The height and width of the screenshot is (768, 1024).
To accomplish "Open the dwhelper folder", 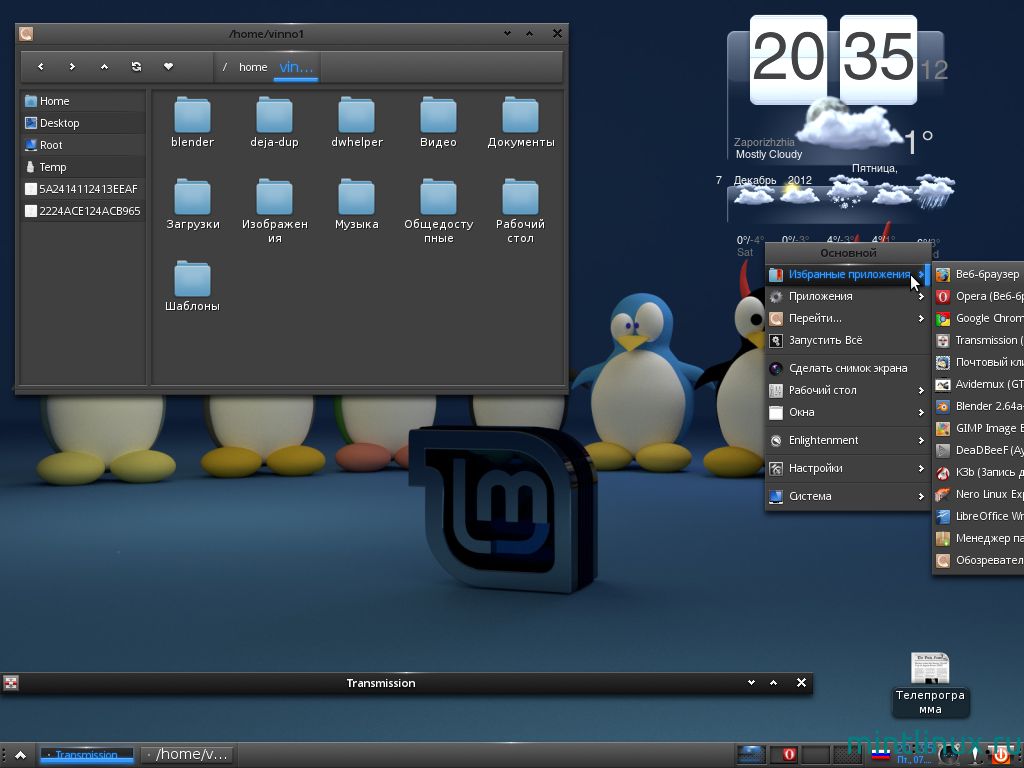I will pos(357,123).
